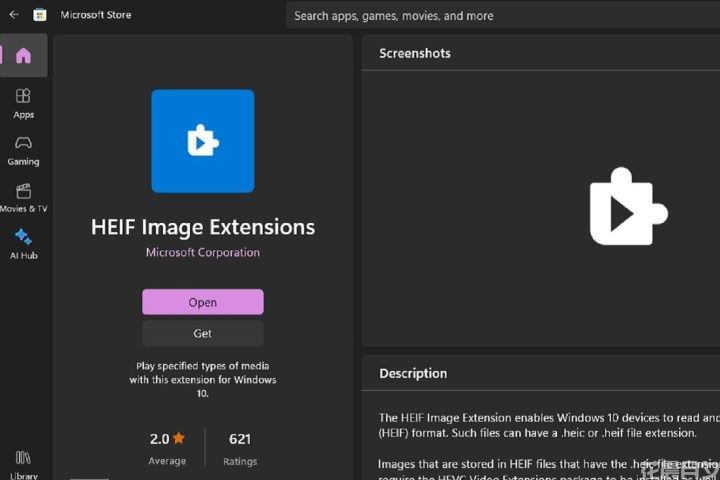Visit the Microsoft Corporation publisher link
This screenshot has width=720, height=480.
coord(203,252)
